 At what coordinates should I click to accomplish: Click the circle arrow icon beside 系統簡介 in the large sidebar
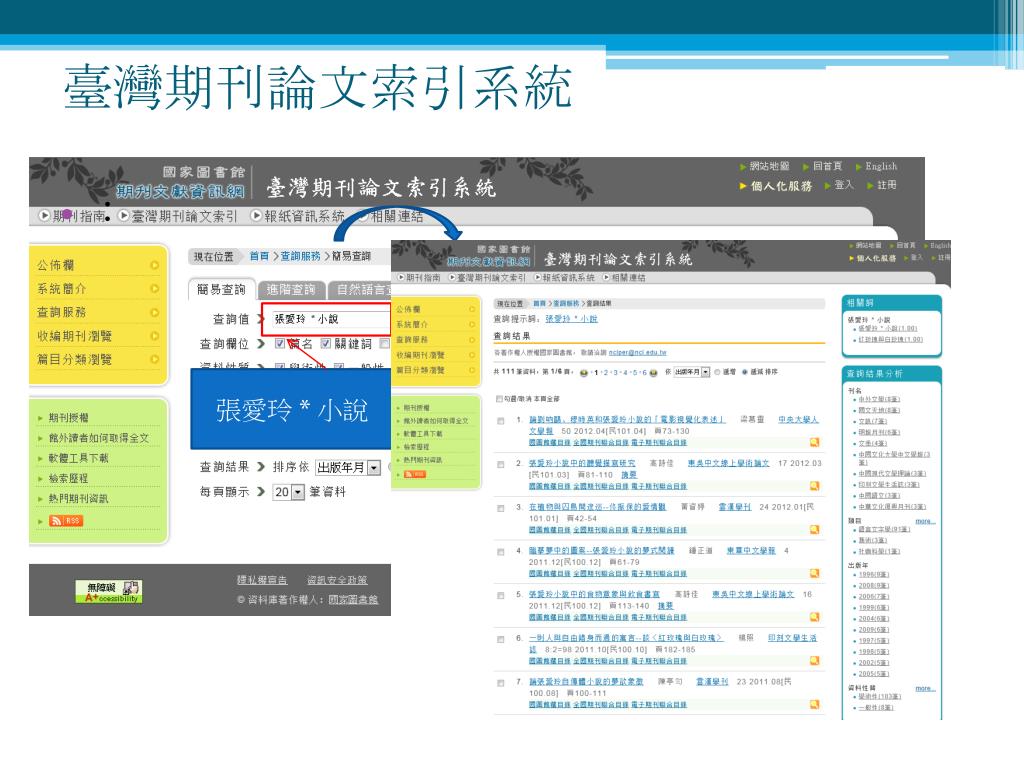[155, 289]
